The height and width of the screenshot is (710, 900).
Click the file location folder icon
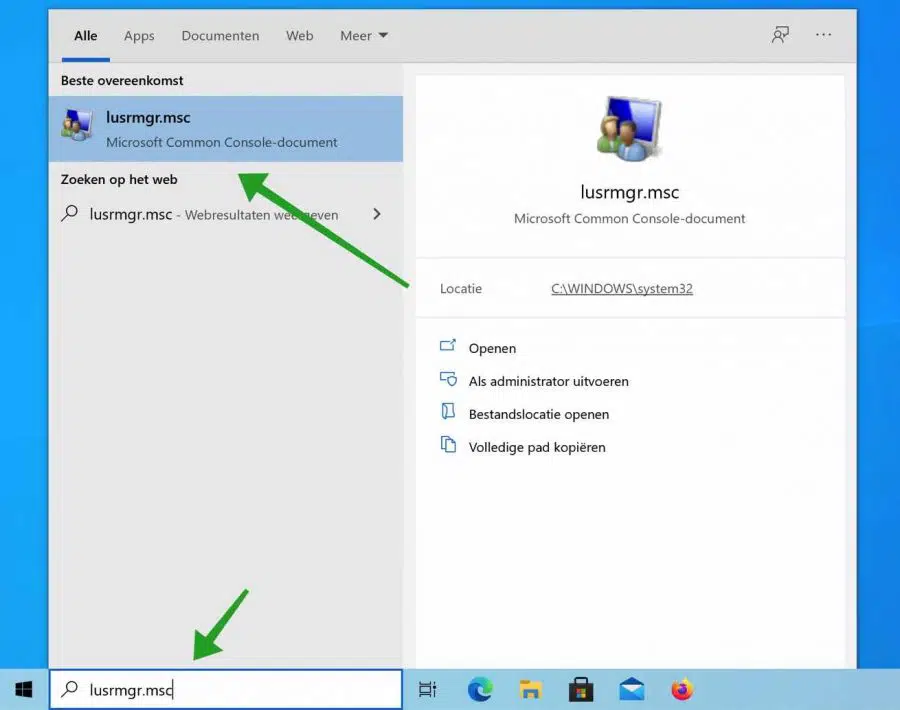tap(448, 411)
